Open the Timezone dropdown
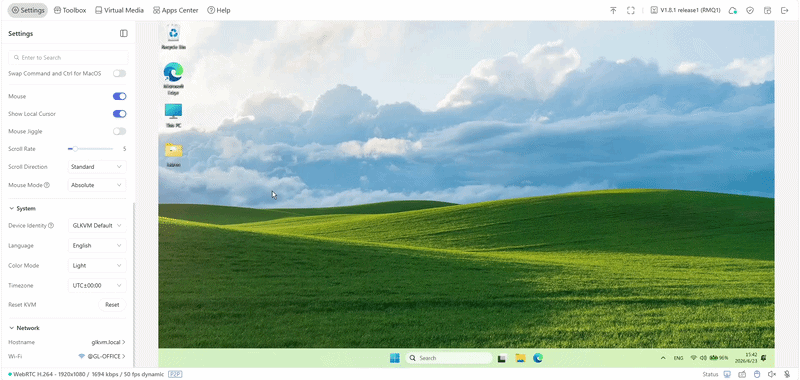 pyautogui.click(x=97, y=286)
